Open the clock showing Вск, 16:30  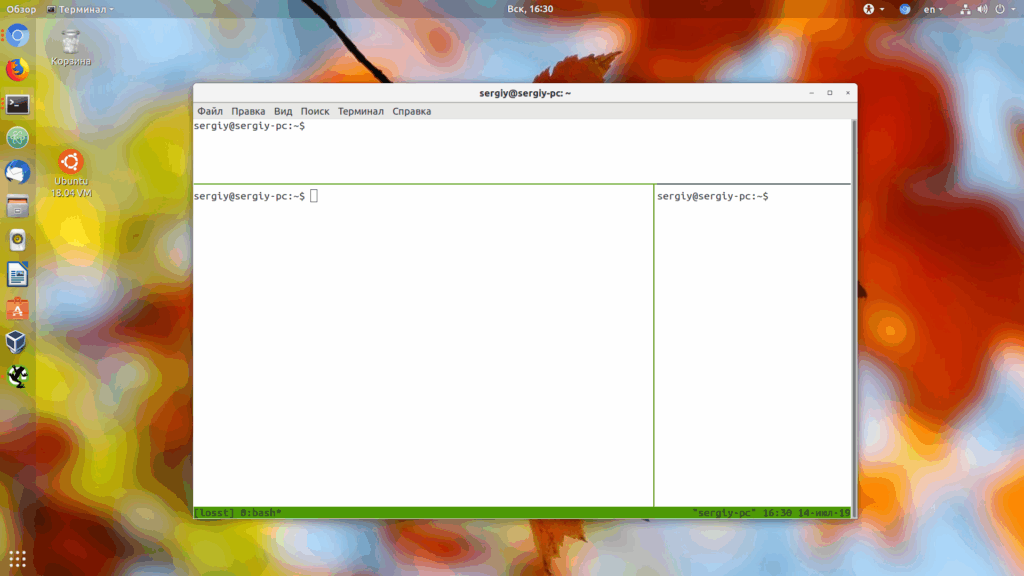[x=530, y=9]
